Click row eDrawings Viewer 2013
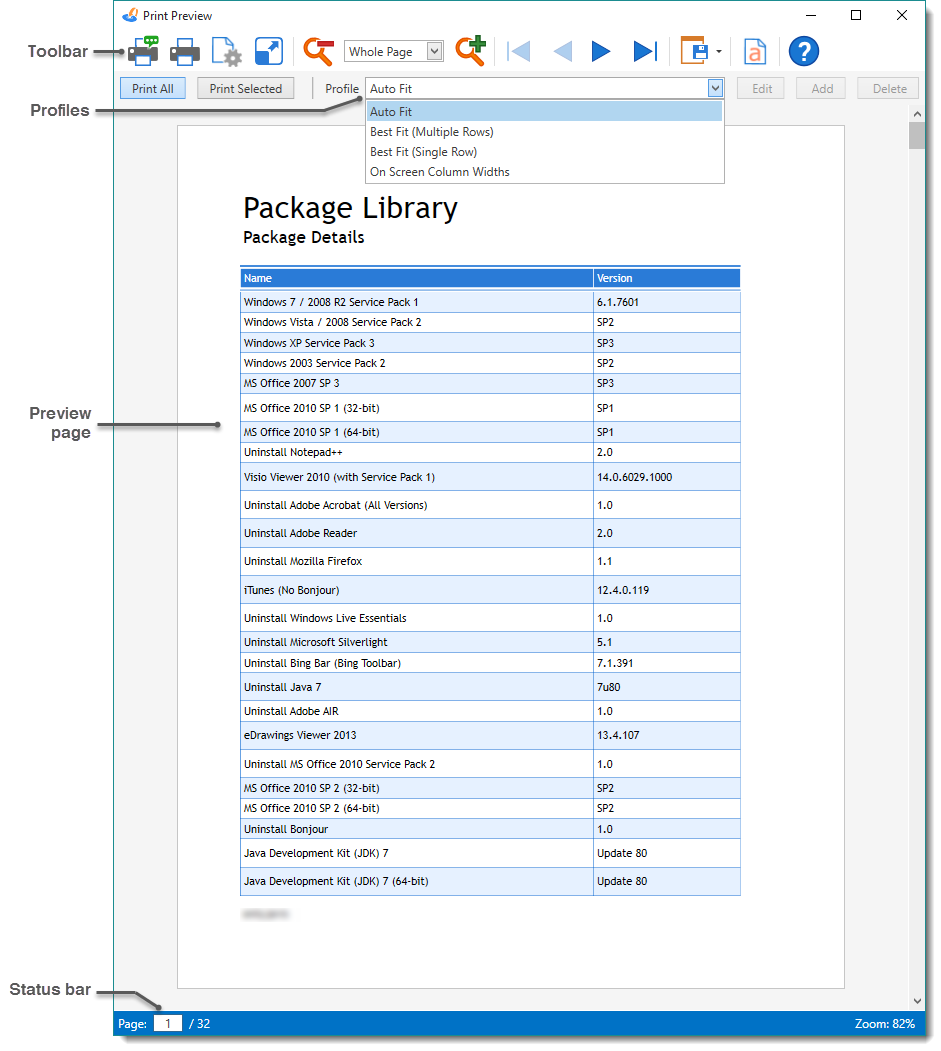The width and height of the screenshot is (941, 1051). pyautogui.click(x=490, y=735)
